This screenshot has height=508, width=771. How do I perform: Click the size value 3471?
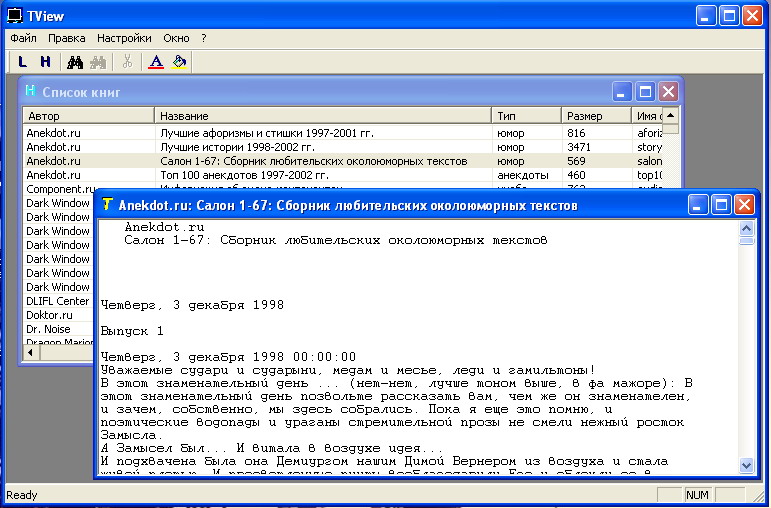(579, 147)
